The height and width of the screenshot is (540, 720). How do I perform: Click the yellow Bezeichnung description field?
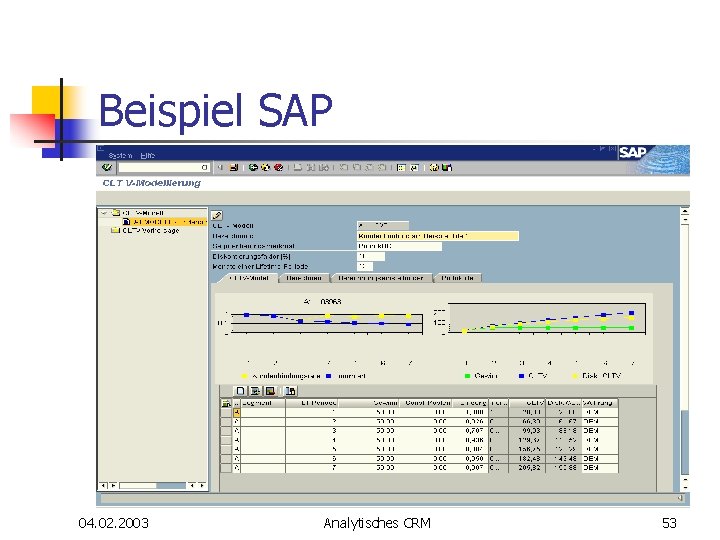pos(438,236)
